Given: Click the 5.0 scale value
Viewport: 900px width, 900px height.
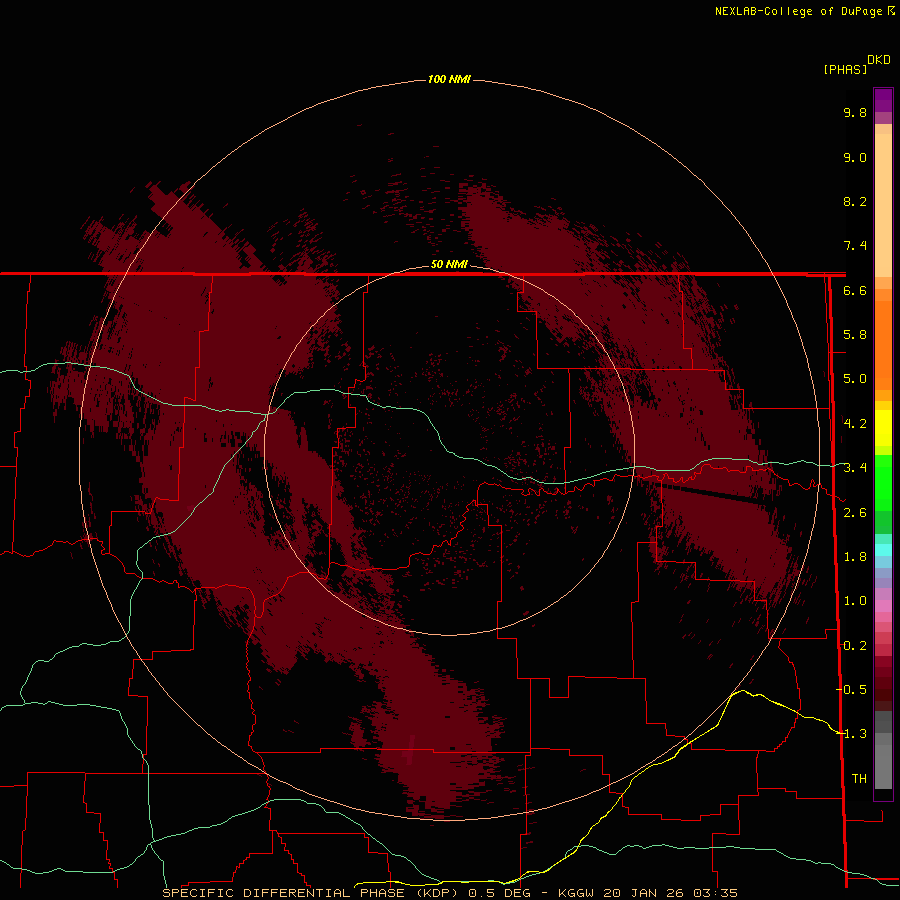Looking at the screenshot, I should pos(855,379).
